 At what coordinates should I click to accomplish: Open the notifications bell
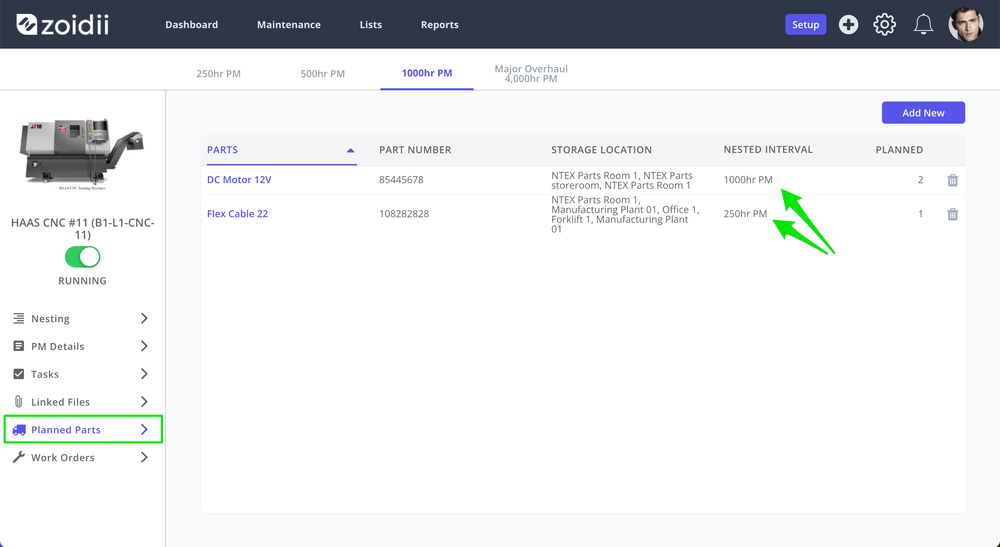[x=923, y=25]
